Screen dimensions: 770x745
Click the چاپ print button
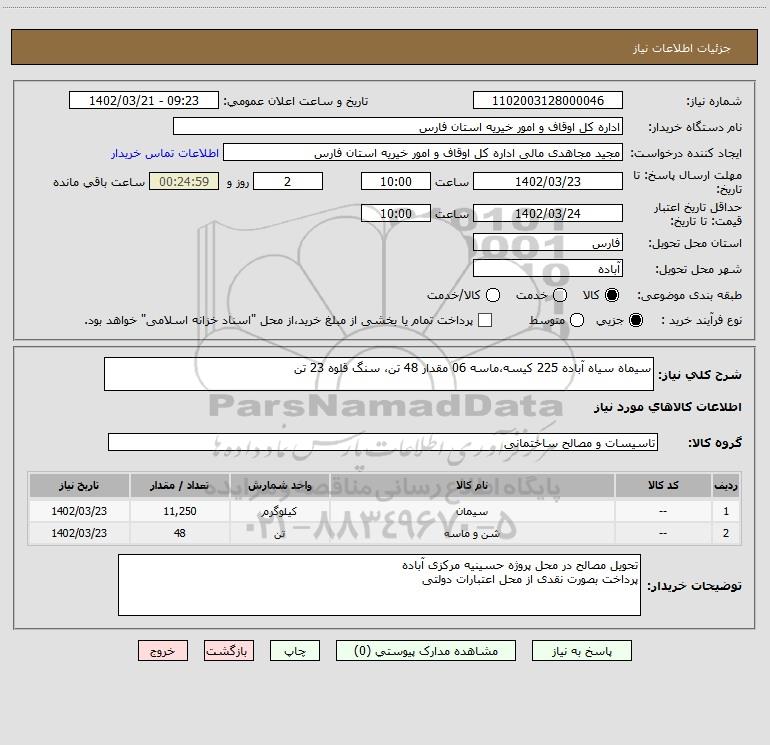pos(295,651)
